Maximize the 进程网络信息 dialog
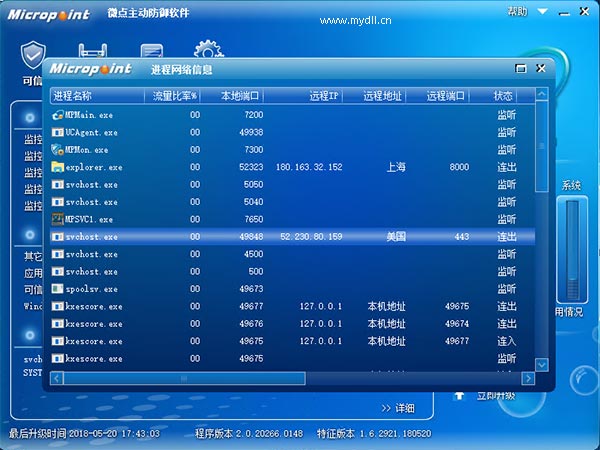 (520, 68)
